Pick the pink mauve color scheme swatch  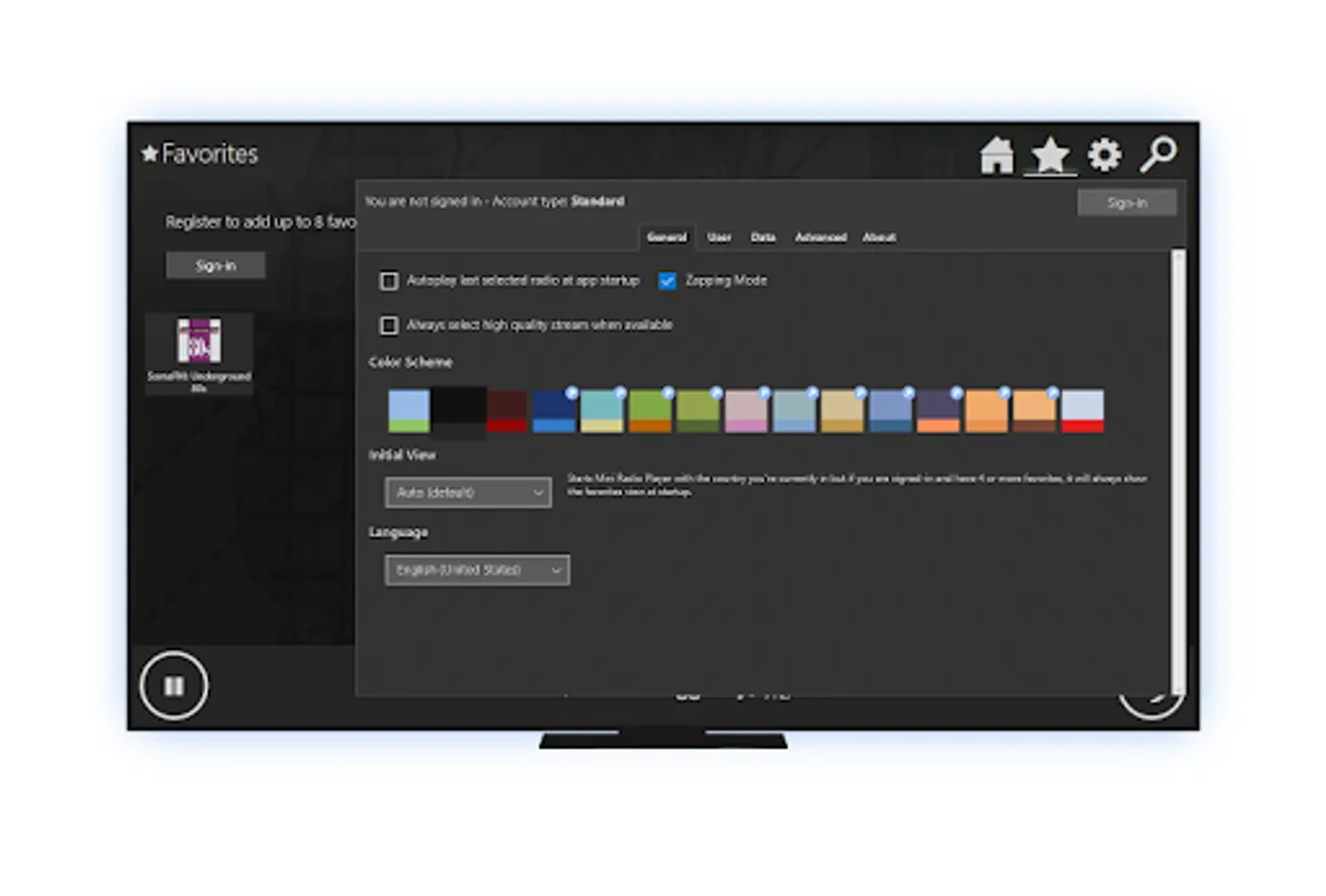pos(747,411)
